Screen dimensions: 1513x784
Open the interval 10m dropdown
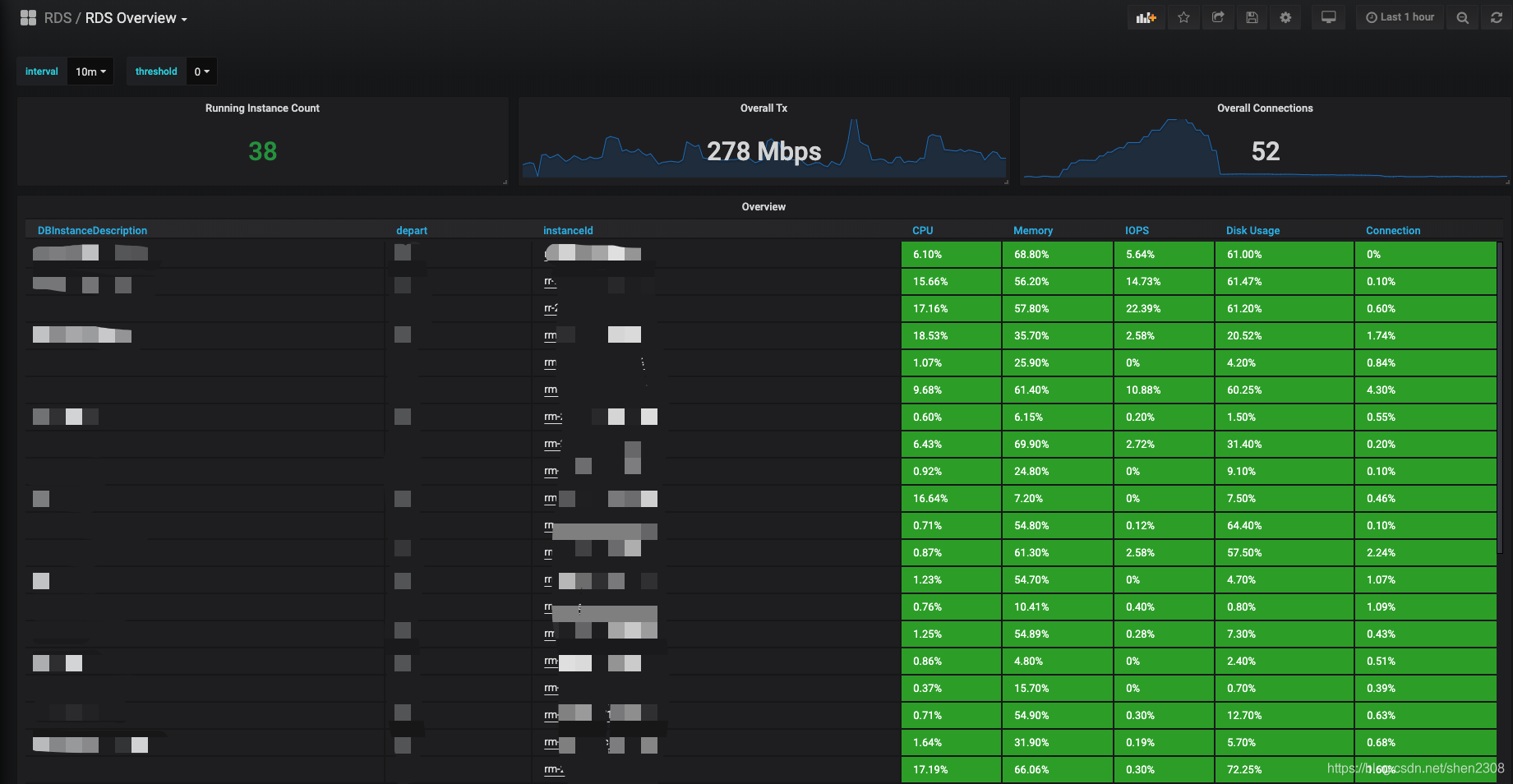pos(90,71)
